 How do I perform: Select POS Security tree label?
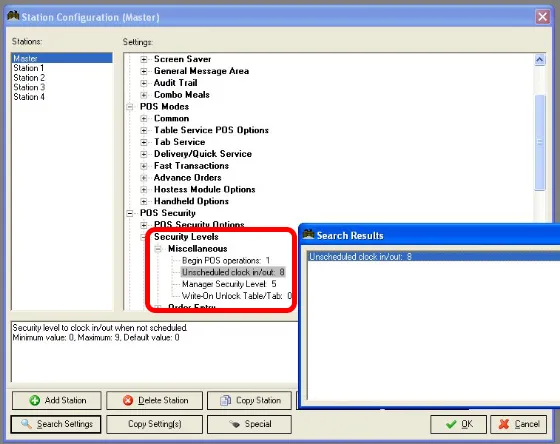(168, 213)
